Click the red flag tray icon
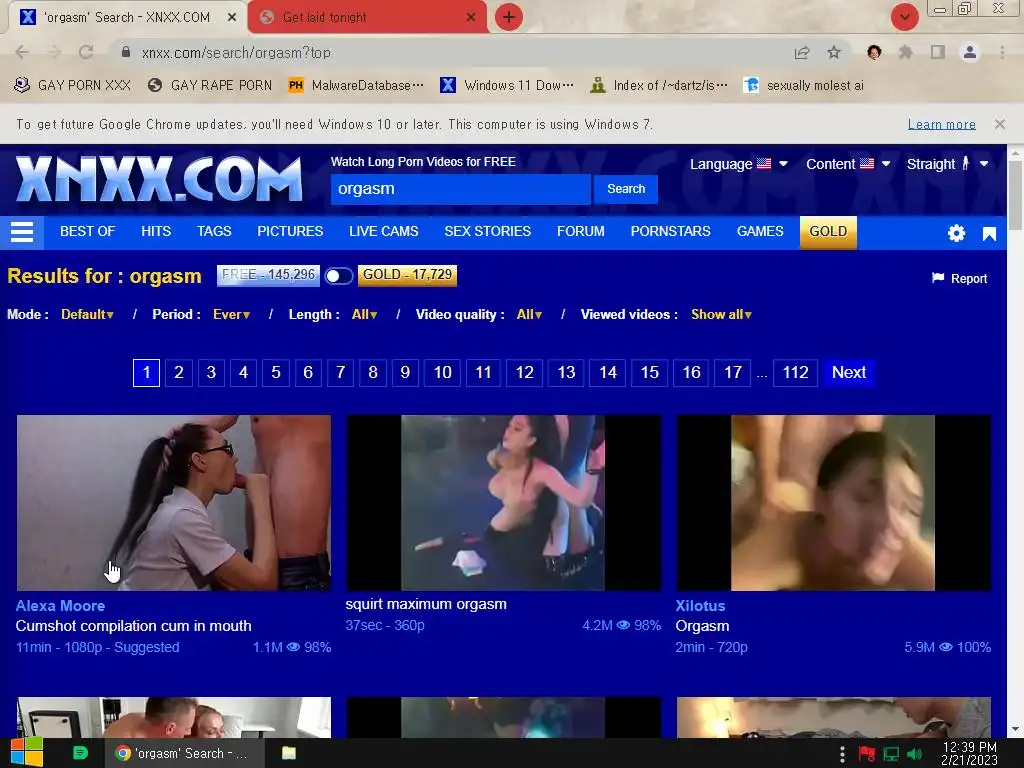The image size is (1024, 768). pos(867,754)
